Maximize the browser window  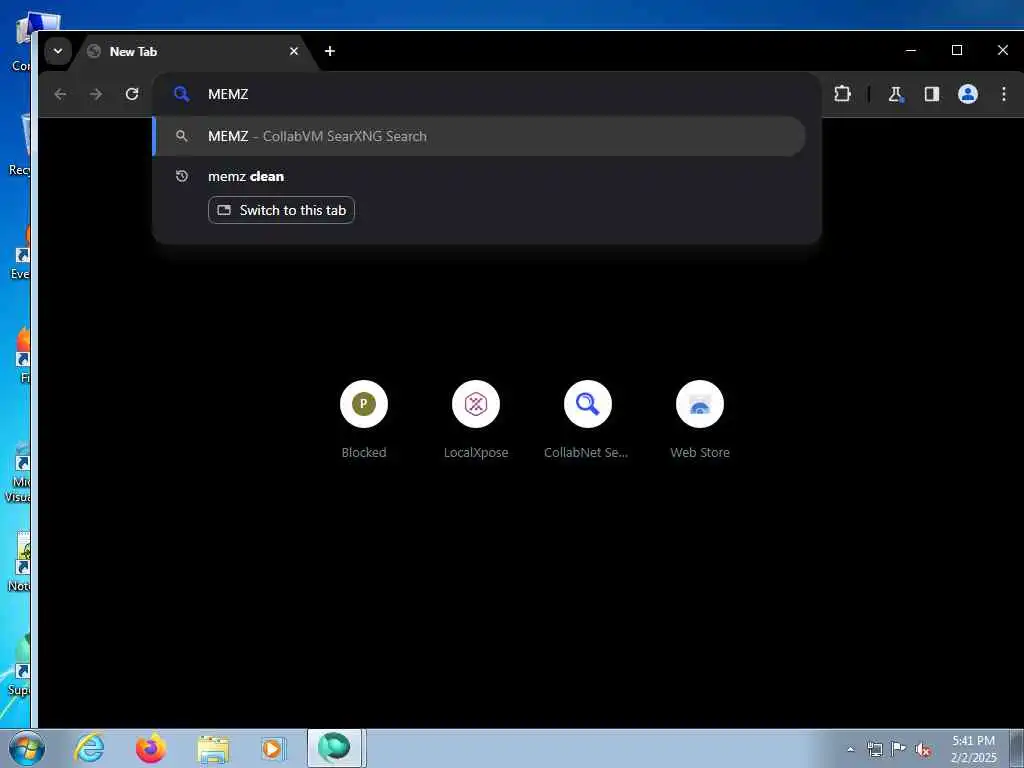[x=957, y=50]
